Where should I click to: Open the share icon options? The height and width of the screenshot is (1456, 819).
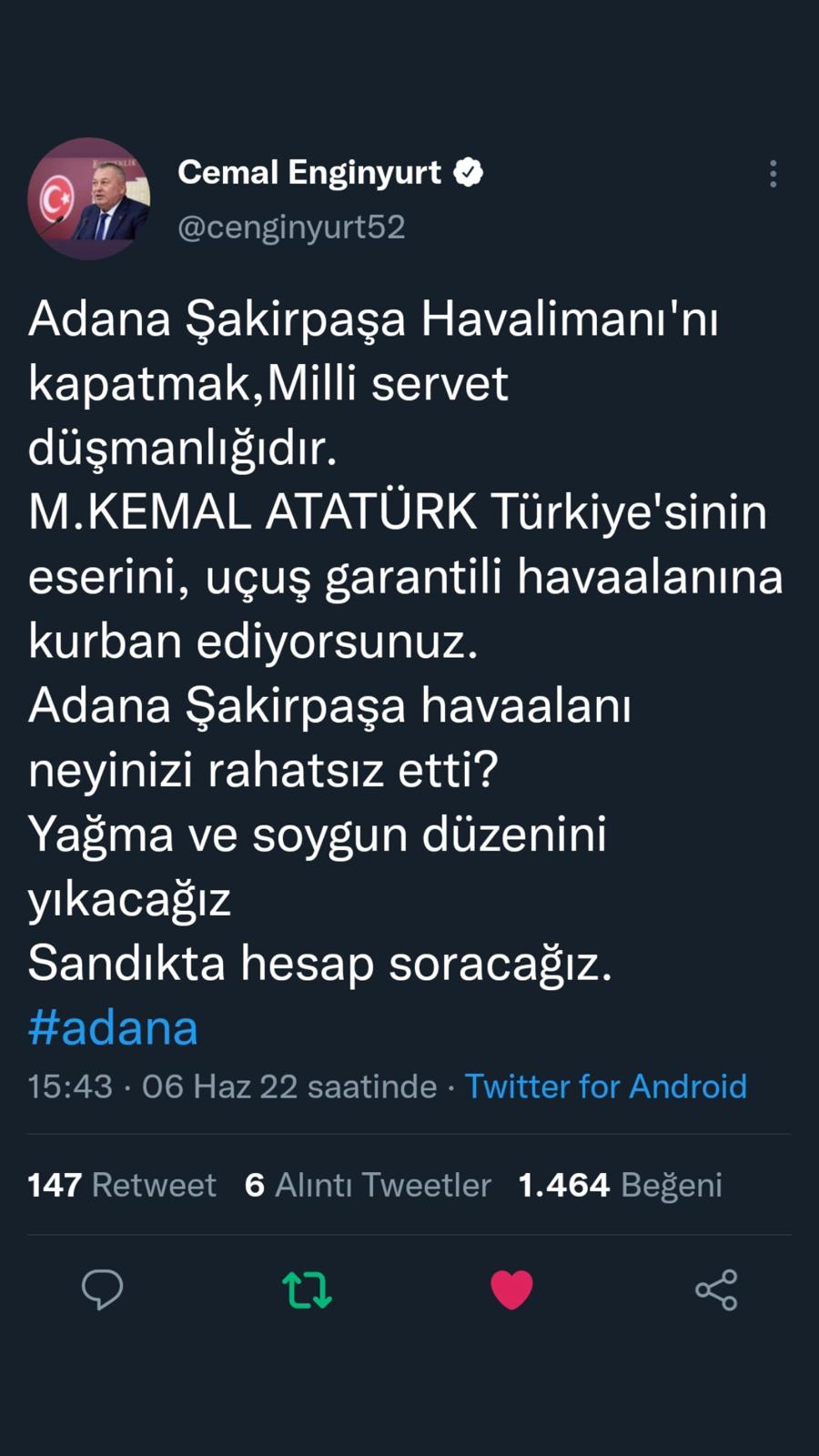click(716, 1289)
